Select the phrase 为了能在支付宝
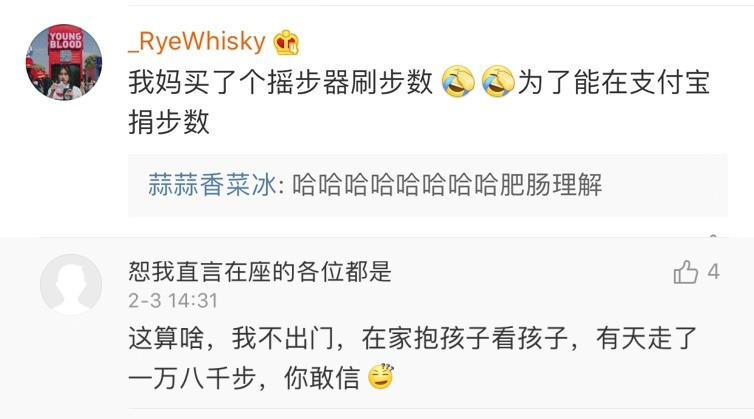Image resolution: width=754 pixels, height=419 pixels. [614, 82]
